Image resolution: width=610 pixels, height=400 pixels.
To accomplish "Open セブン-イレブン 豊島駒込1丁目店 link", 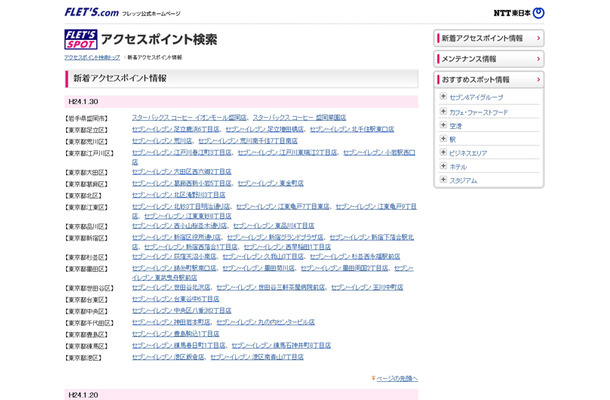I will pyautogui.click(x=175, y=334).
